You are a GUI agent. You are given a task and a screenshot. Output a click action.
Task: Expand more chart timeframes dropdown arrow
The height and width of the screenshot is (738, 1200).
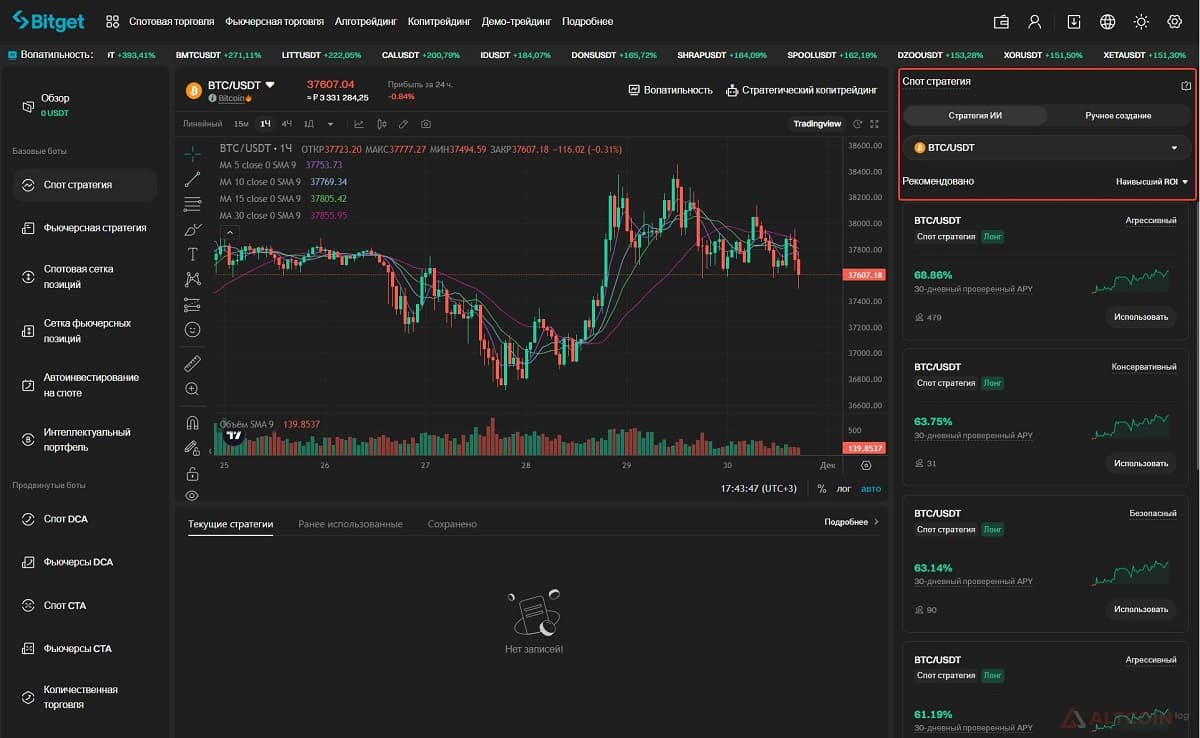coord(330,124)
